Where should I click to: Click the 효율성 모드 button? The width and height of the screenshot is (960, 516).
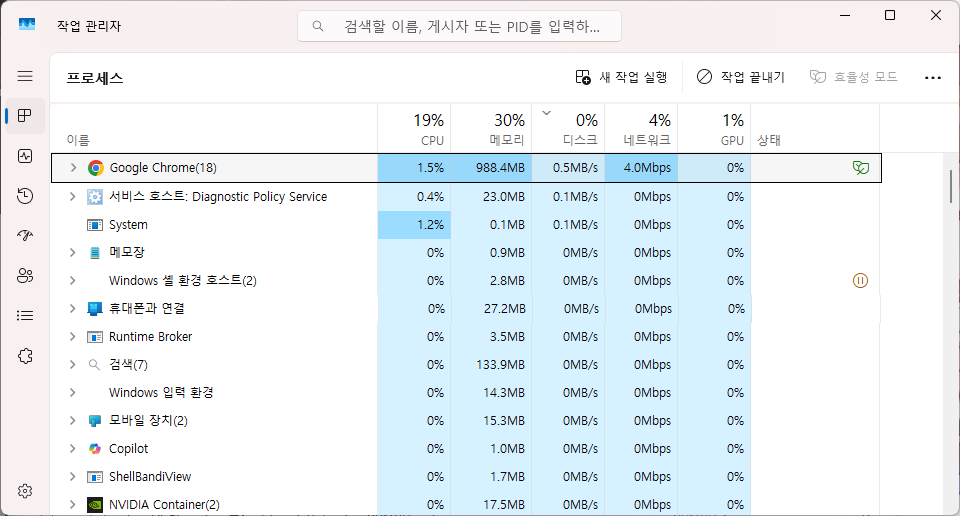[853, 77]
